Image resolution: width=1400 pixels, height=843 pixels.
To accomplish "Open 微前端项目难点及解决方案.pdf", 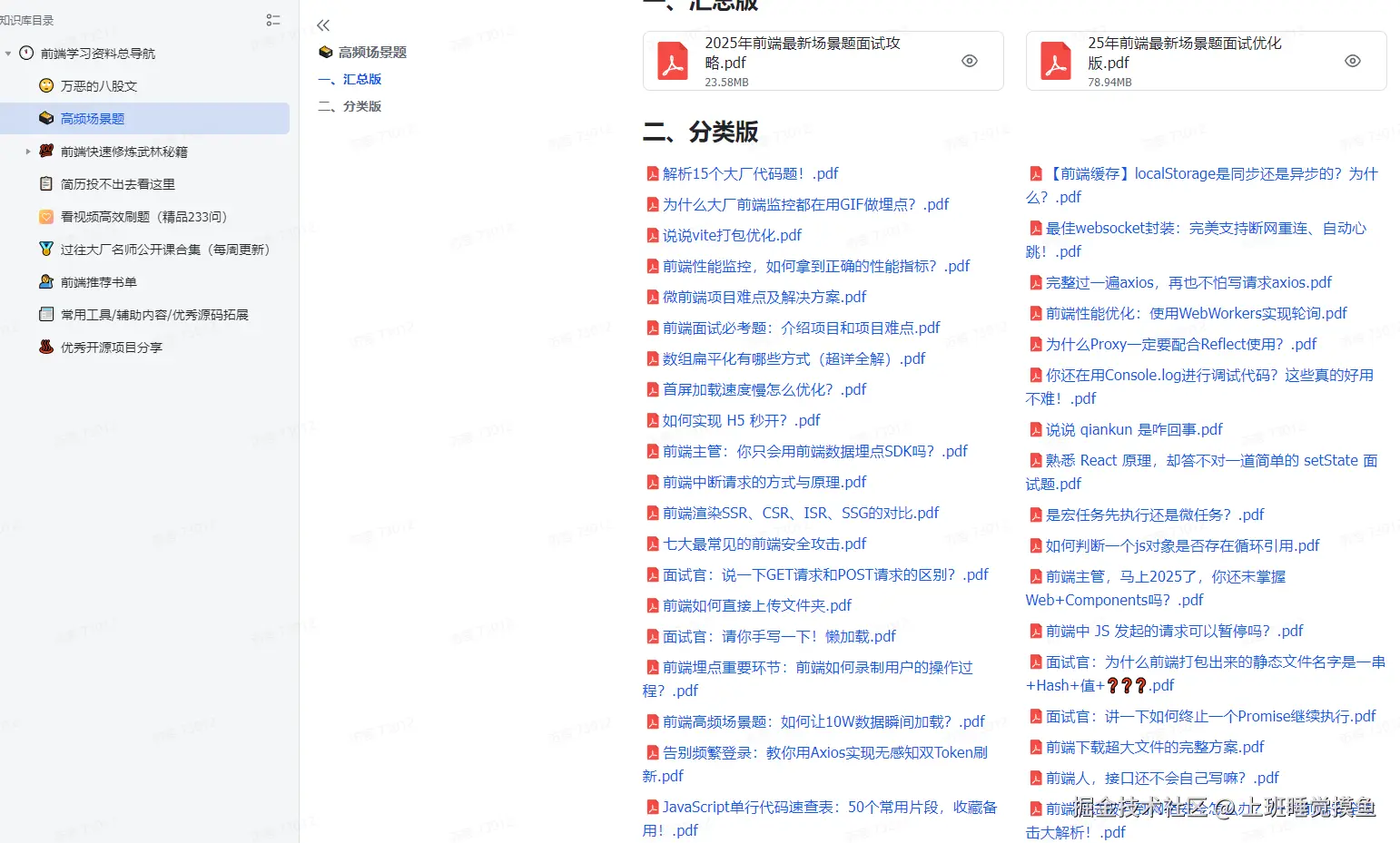I will point(764,297).
